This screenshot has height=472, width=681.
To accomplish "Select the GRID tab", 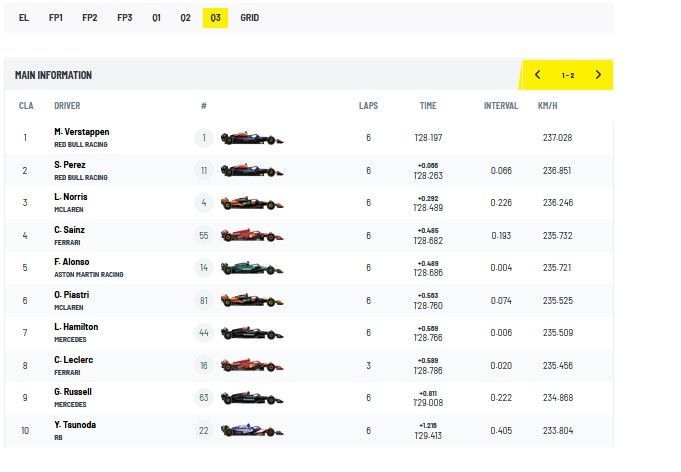I will pos(249,18).
